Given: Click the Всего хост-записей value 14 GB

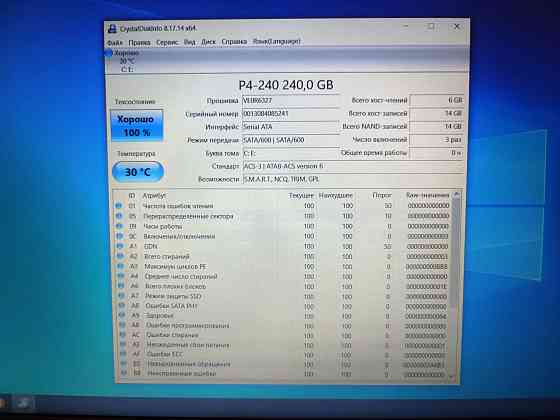Looking at the screenshot, I should tap(437, 113).
